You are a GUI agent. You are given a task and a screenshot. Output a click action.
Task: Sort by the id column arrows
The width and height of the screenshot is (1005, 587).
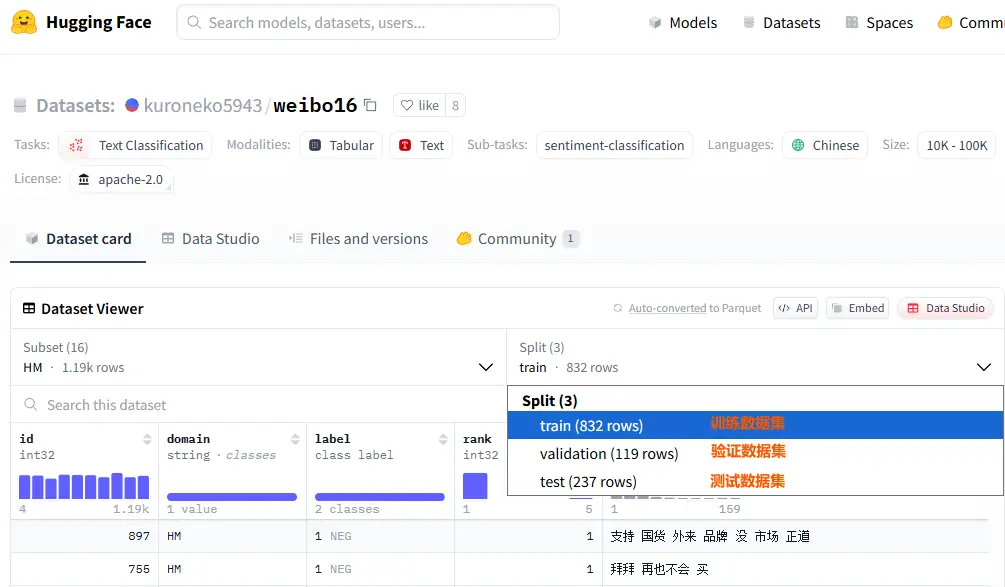point(148,439)
